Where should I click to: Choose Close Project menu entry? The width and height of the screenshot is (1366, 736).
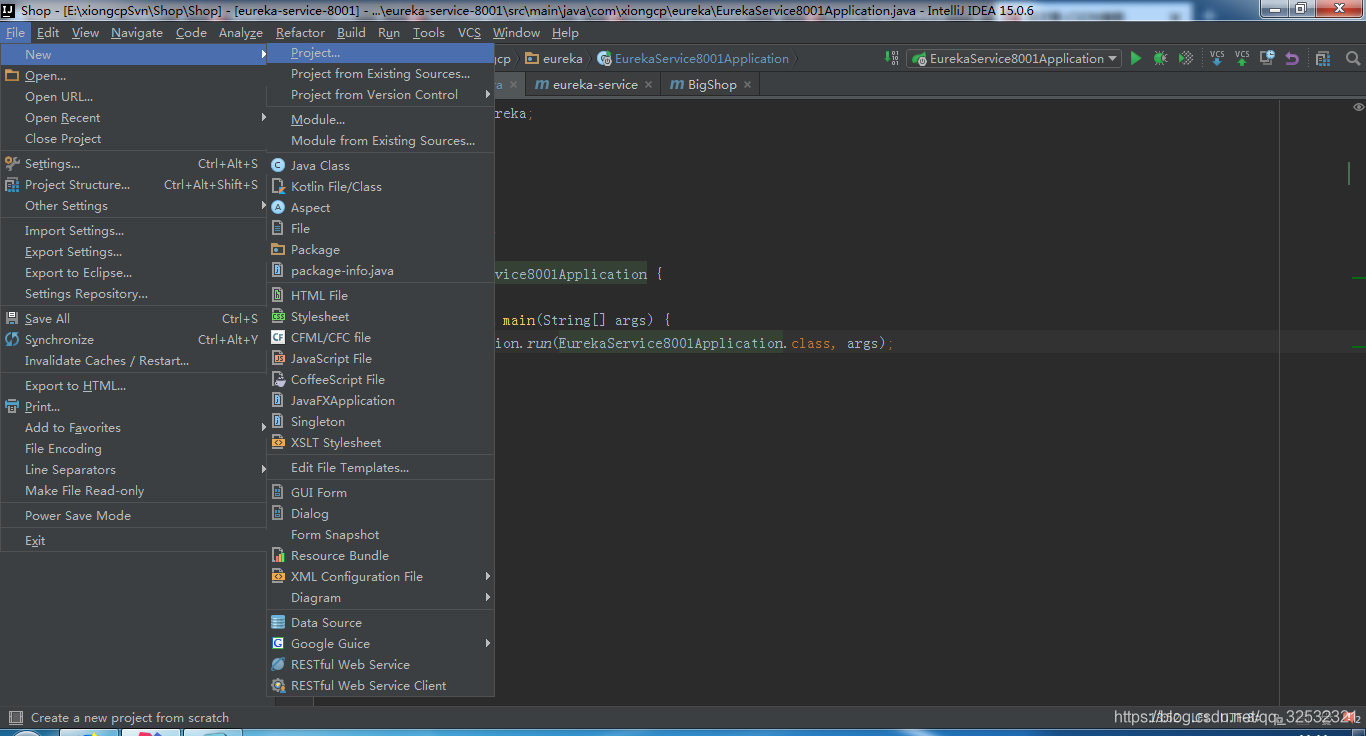134,138
